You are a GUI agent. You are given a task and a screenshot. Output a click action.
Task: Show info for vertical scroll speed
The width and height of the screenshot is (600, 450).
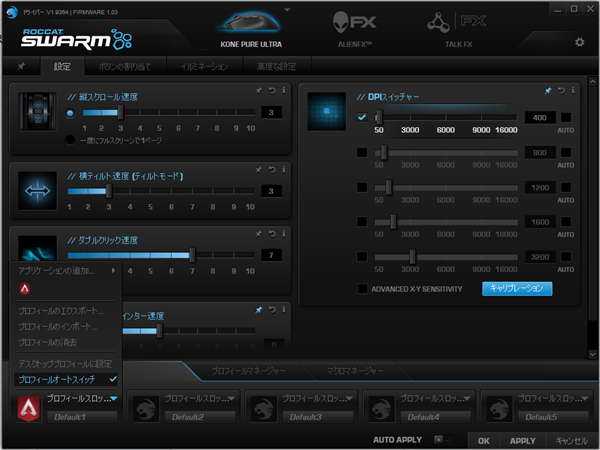click(x=284, y=90)
